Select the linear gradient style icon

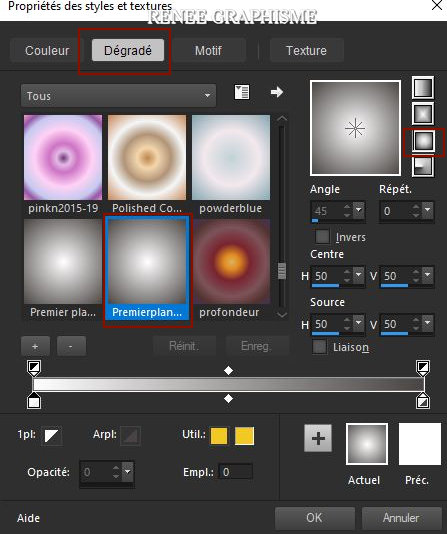423,88
